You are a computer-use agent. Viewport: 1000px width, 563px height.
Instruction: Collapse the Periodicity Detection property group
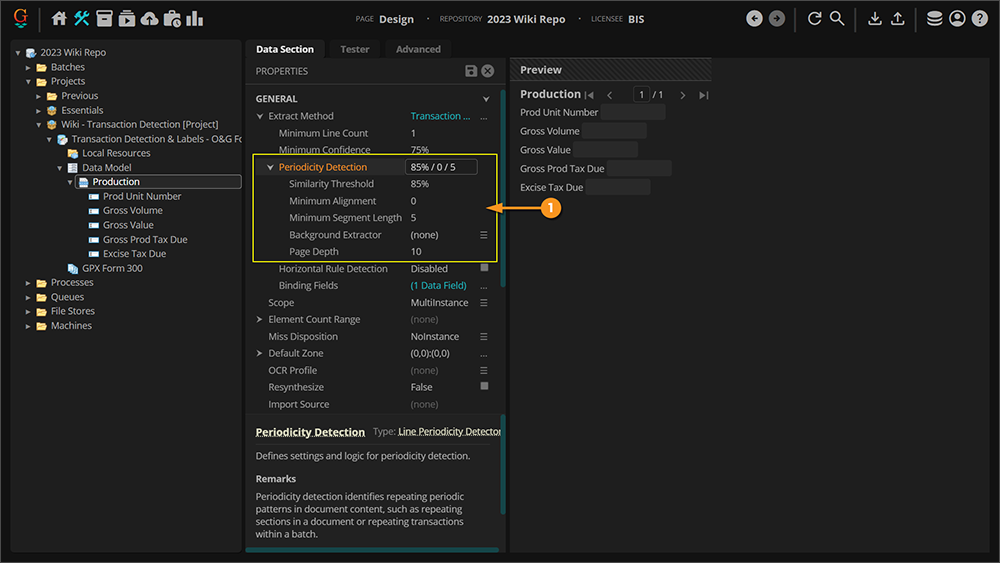click(270, 168)
